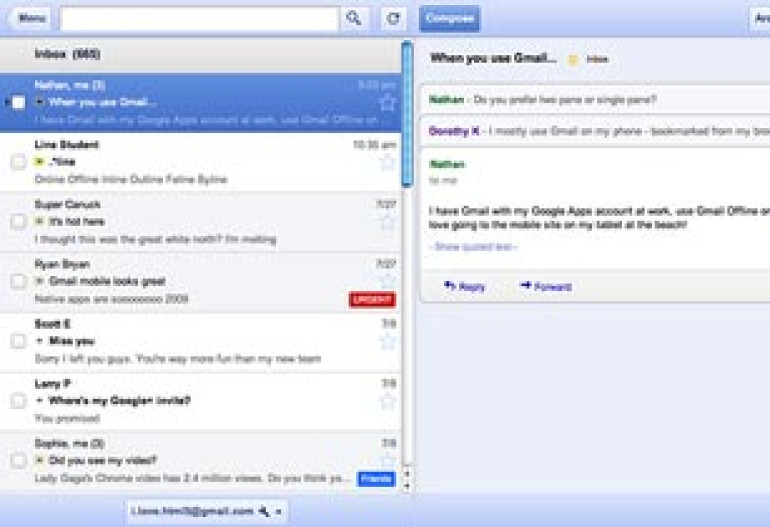Click importance marker beside 'Where's my Google+ invite?'
The width and height of the screenshot is (770, 527).
pos(40,401)
